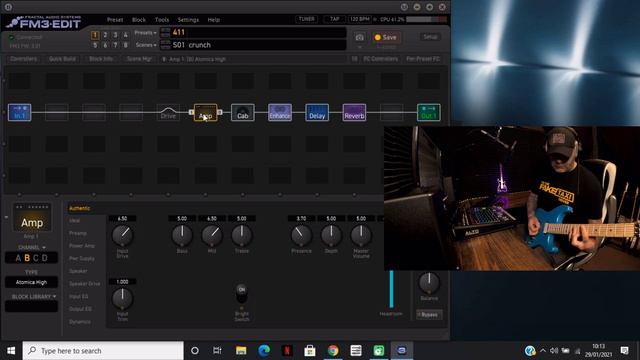Click the Input Drive knob
Image resolution: width=640 pixels, height=360 pixels.
tap(122, 235)
